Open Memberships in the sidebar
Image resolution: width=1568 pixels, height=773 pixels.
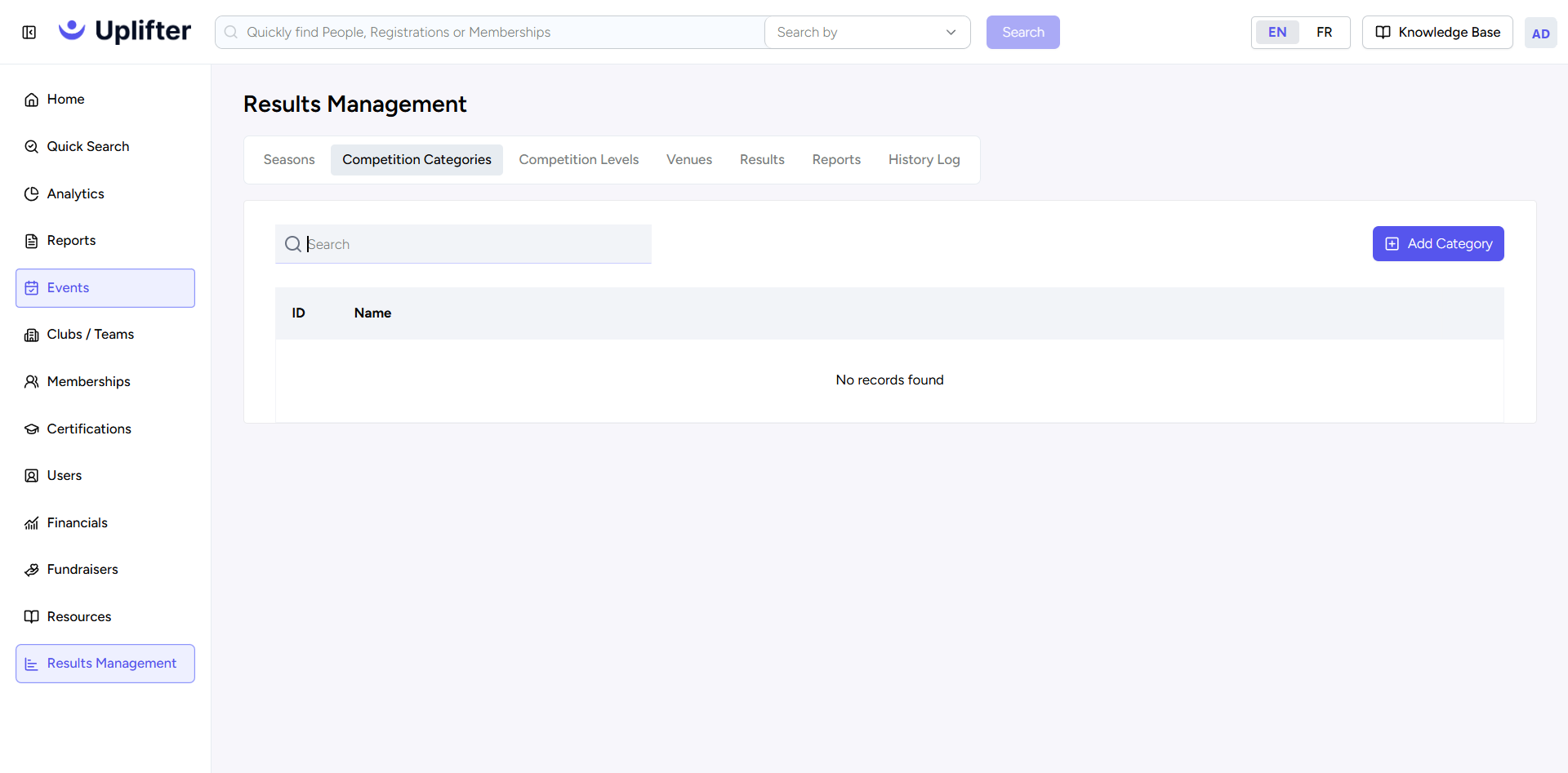coord(105,382)
